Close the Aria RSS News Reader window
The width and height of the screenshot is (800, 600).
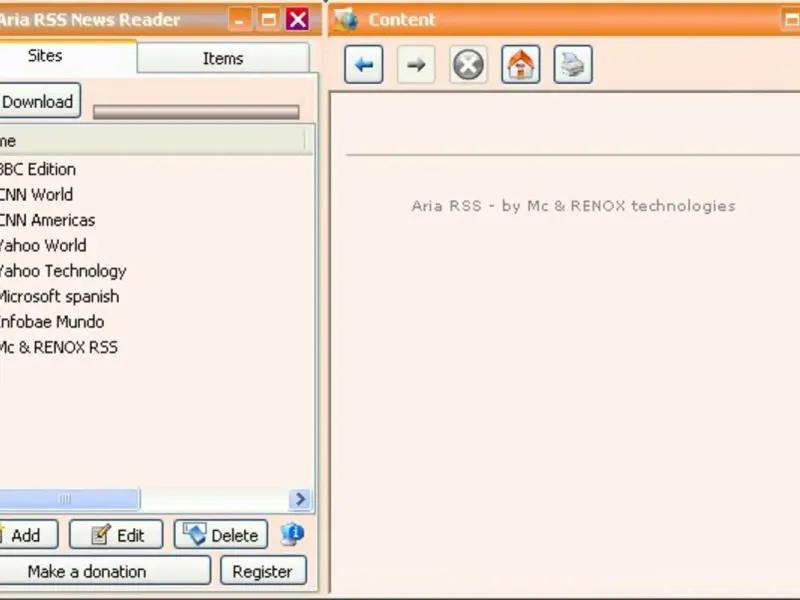[x=297, y=19]
